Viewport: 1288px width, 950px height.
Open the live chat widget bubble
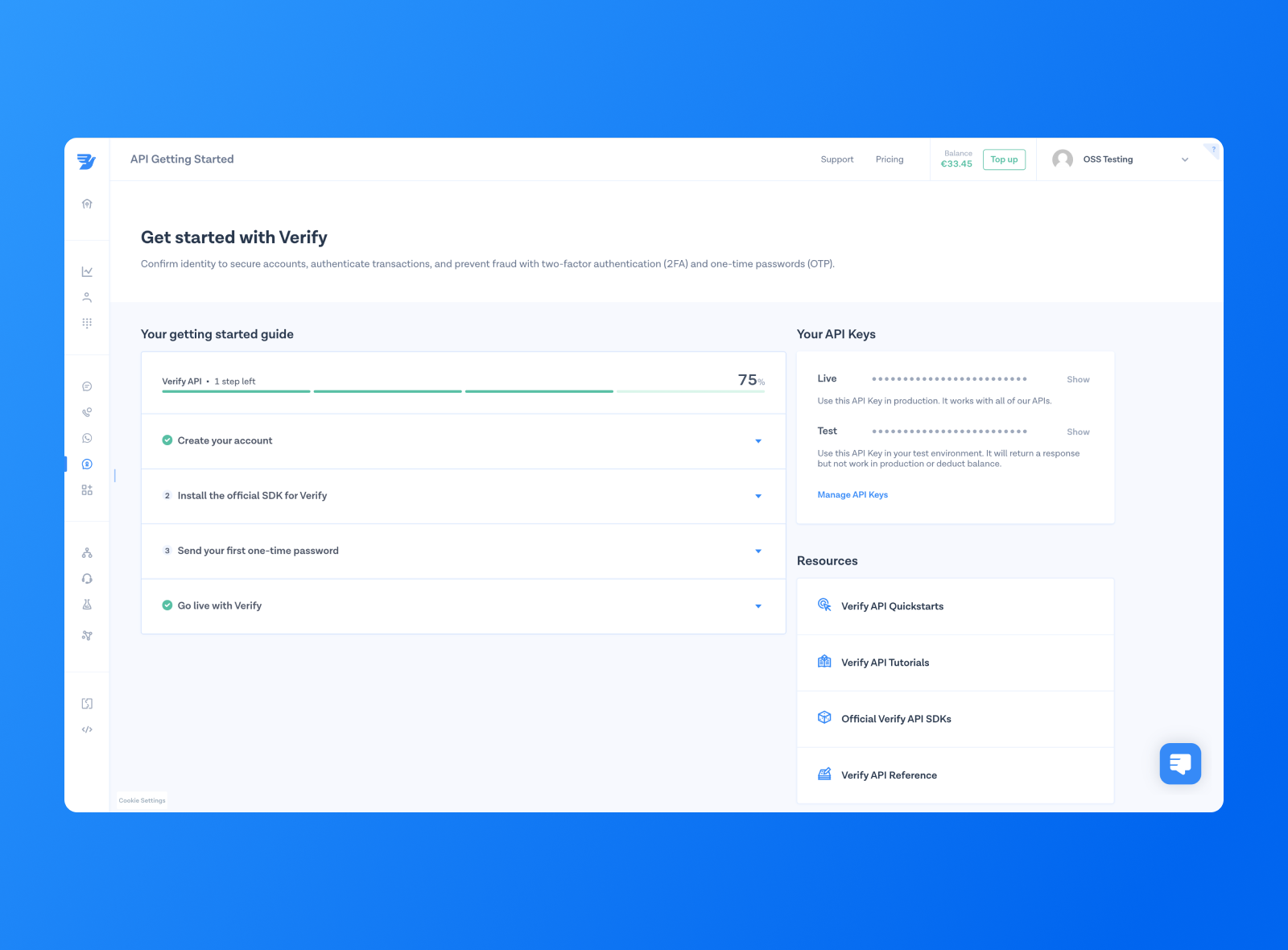click(1180, 763)
